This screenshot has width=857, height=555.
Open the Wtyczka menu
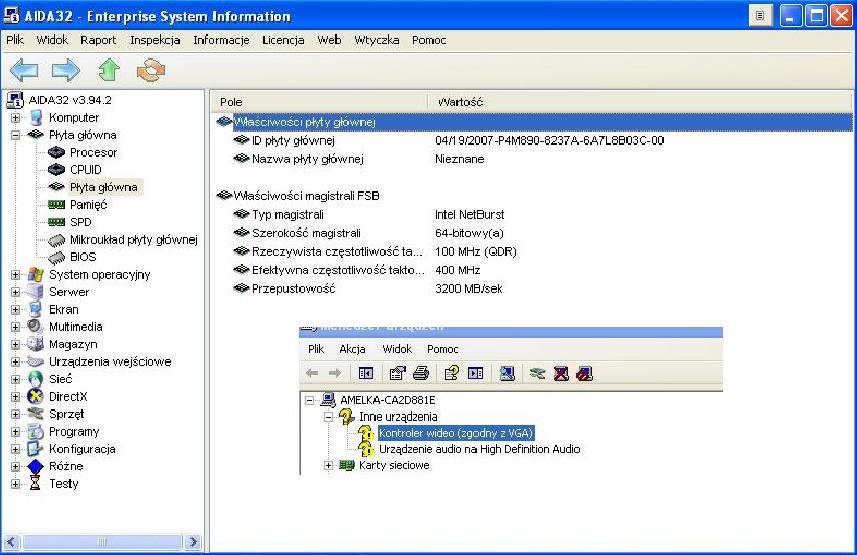click(377, 40)
